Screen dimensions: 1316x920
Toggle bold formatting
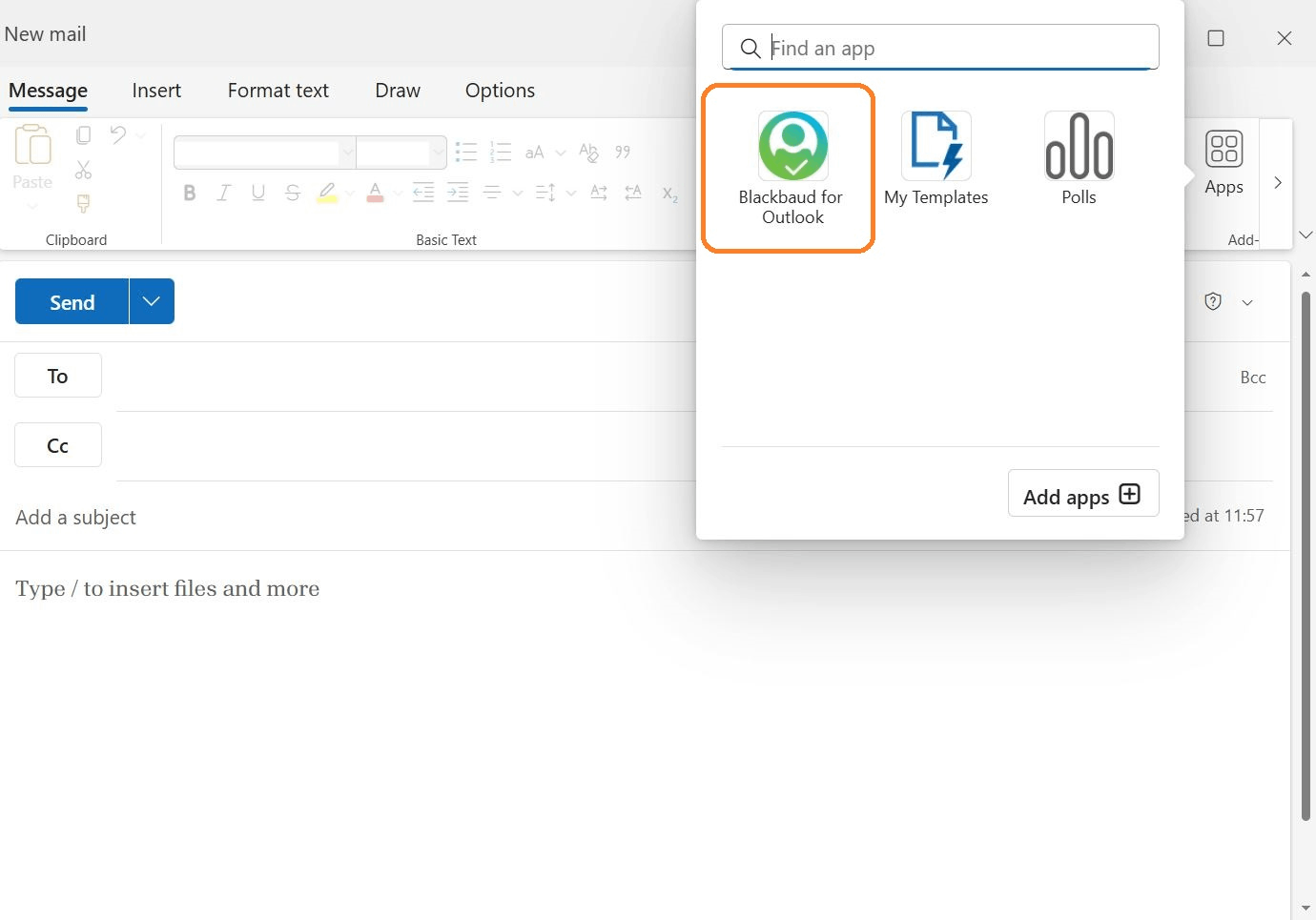coord(189,192)
